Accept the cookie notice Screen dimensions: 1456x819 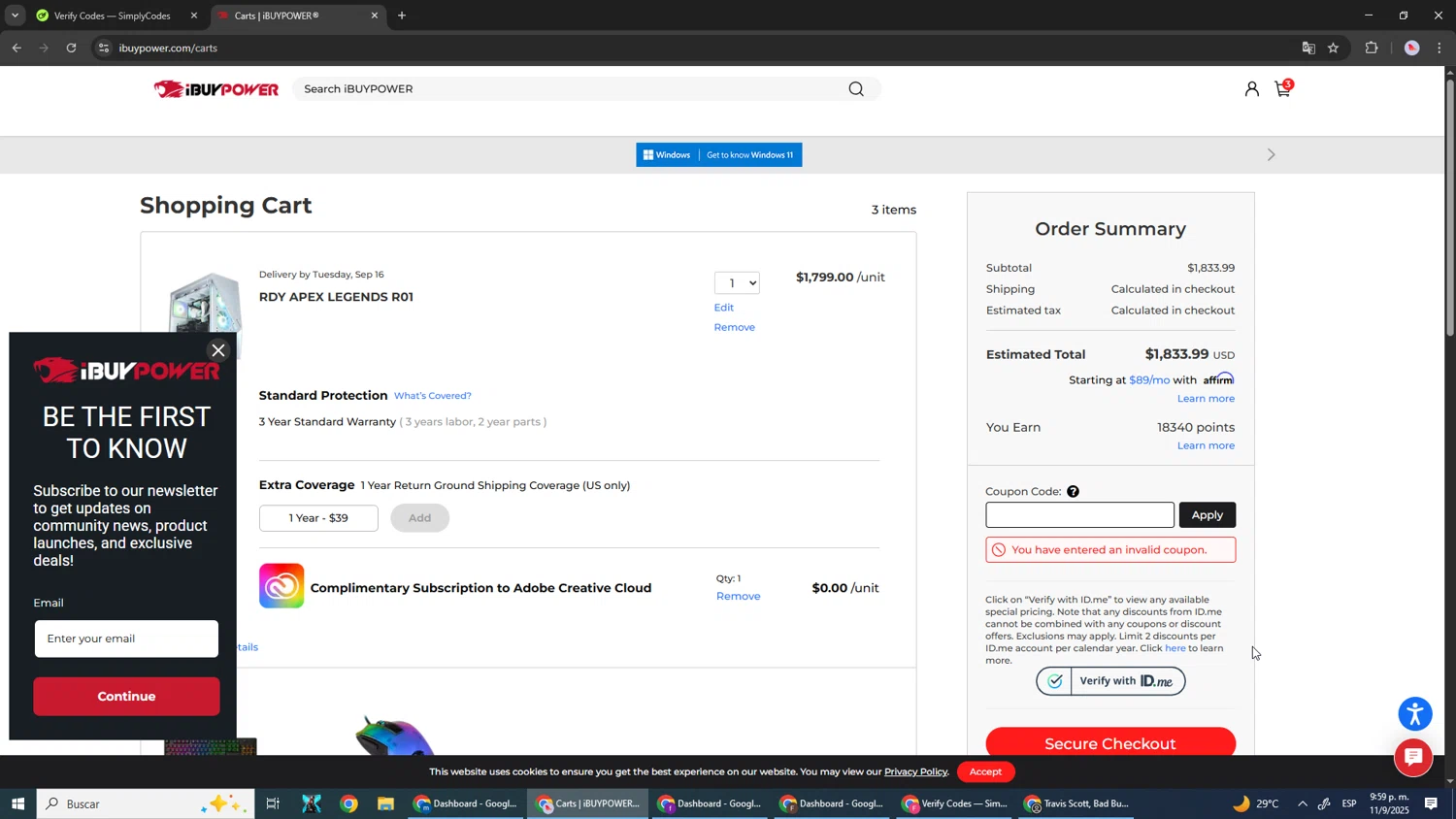click(985, 771)
